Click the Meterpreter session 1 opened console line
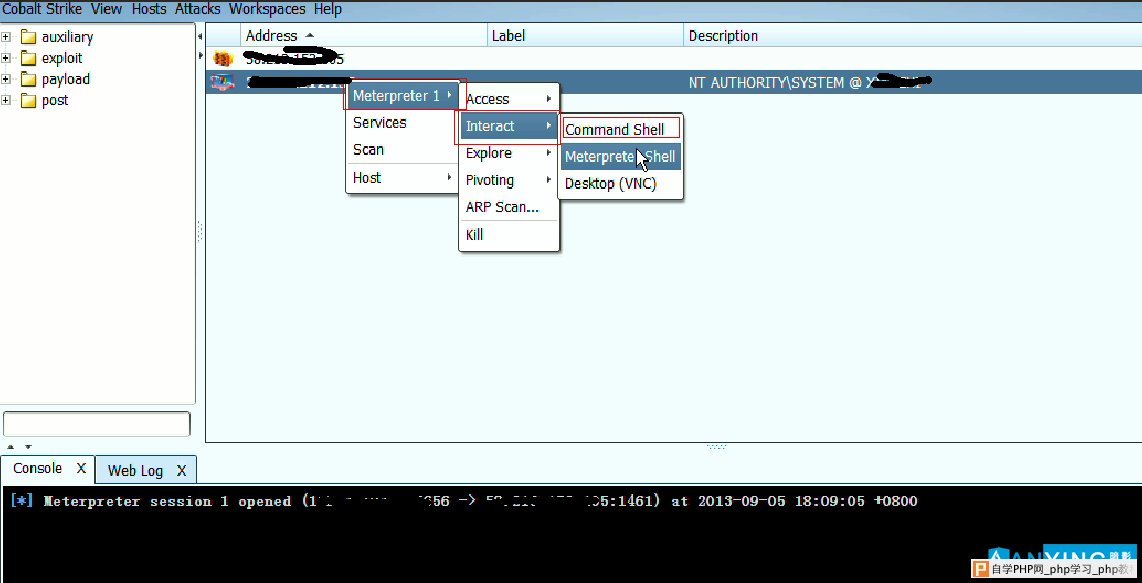Image resolution: width=1142 pixels, height=583 pixels. point(464,501)
